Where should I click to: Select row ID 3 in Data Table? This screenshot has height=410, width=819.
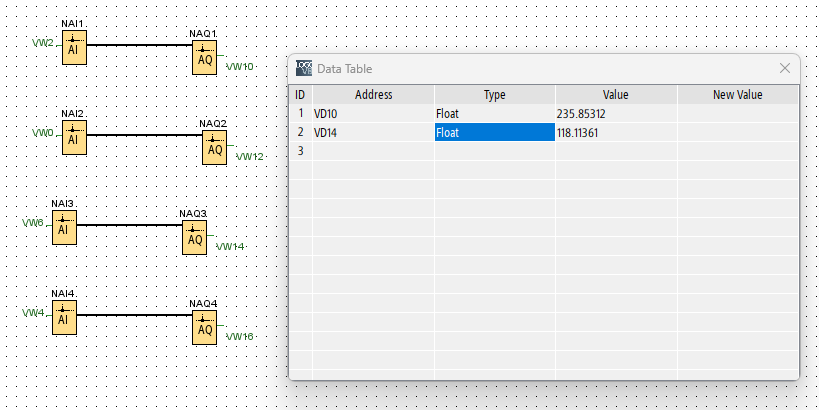coord(300,151)
